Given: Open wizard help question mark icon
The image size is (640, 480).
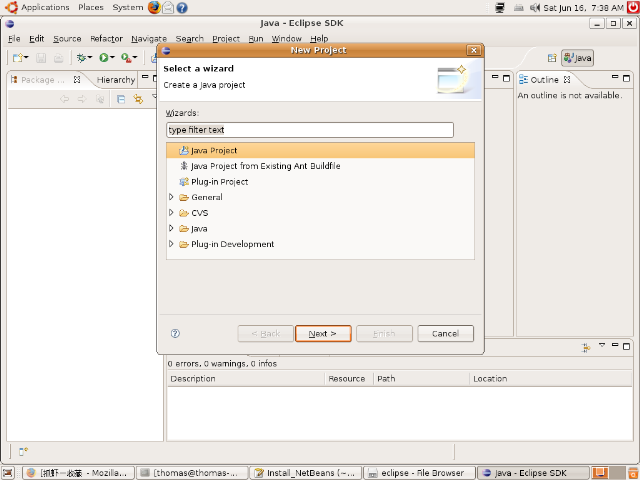Looking at the screenshot, I should [175, 333].
